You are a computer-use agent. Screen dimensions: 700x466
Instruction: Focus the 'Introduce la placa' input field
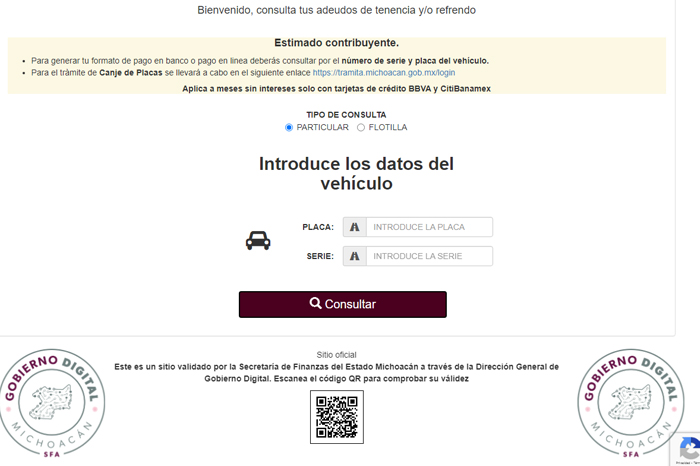(429, 227)
